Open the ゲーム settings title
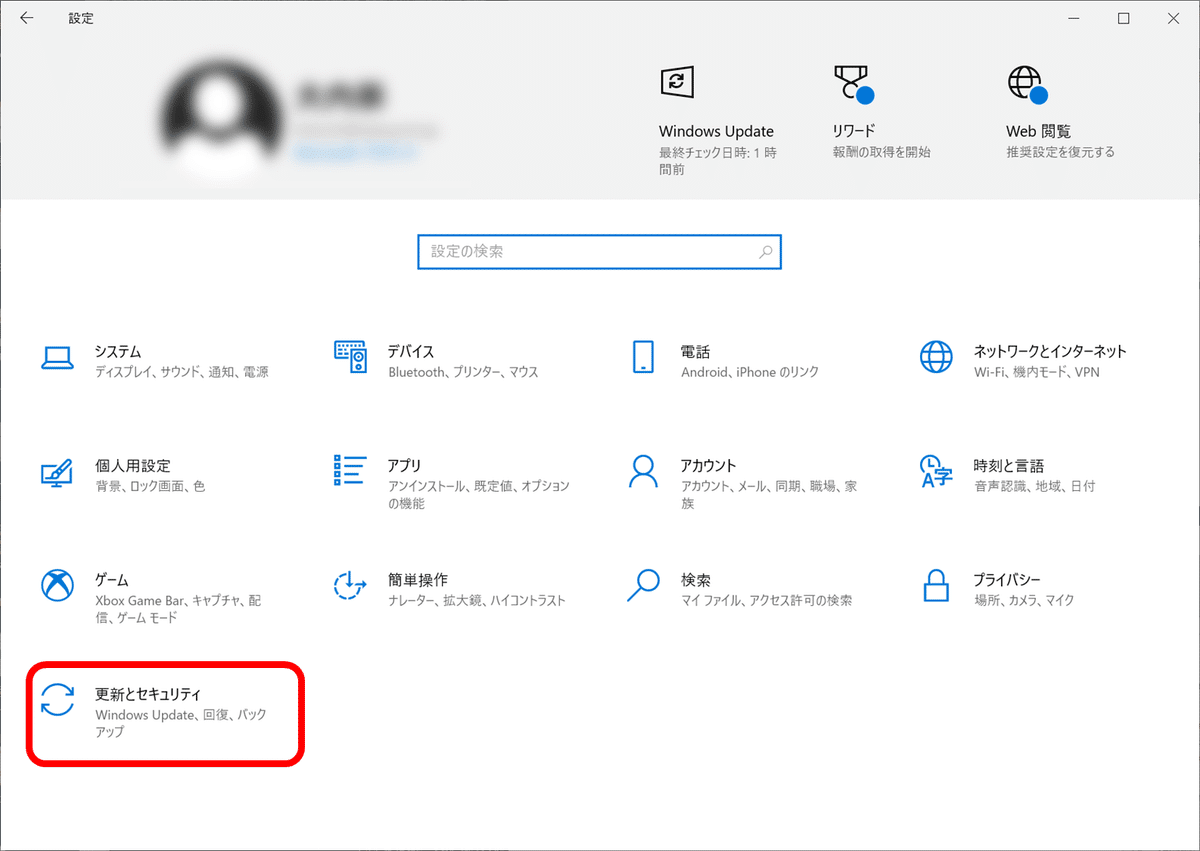This screenshot has height=851, width=1200. point(112,580)
